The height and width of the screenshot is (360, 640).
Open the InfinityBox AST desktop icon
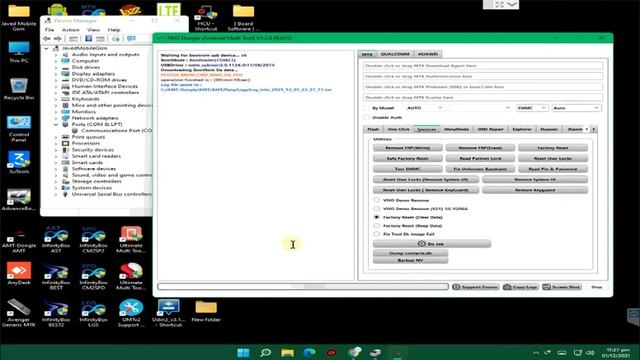[x=56, y=240]
